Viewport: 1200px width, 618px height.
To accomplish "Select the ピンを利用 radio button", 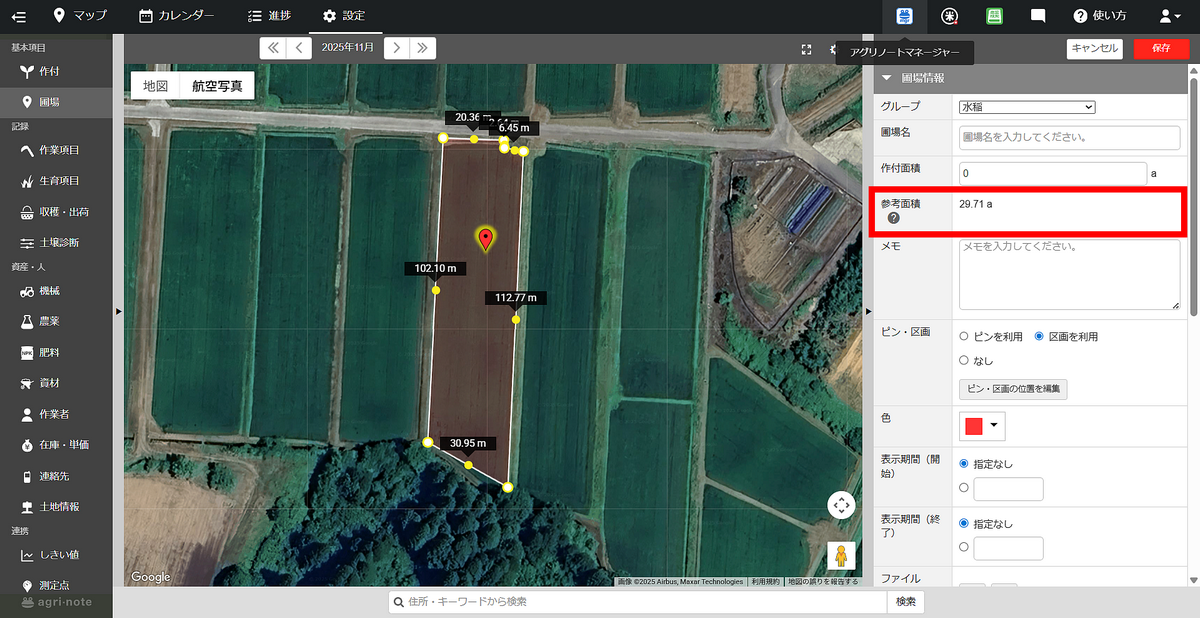I will [964, 337].
